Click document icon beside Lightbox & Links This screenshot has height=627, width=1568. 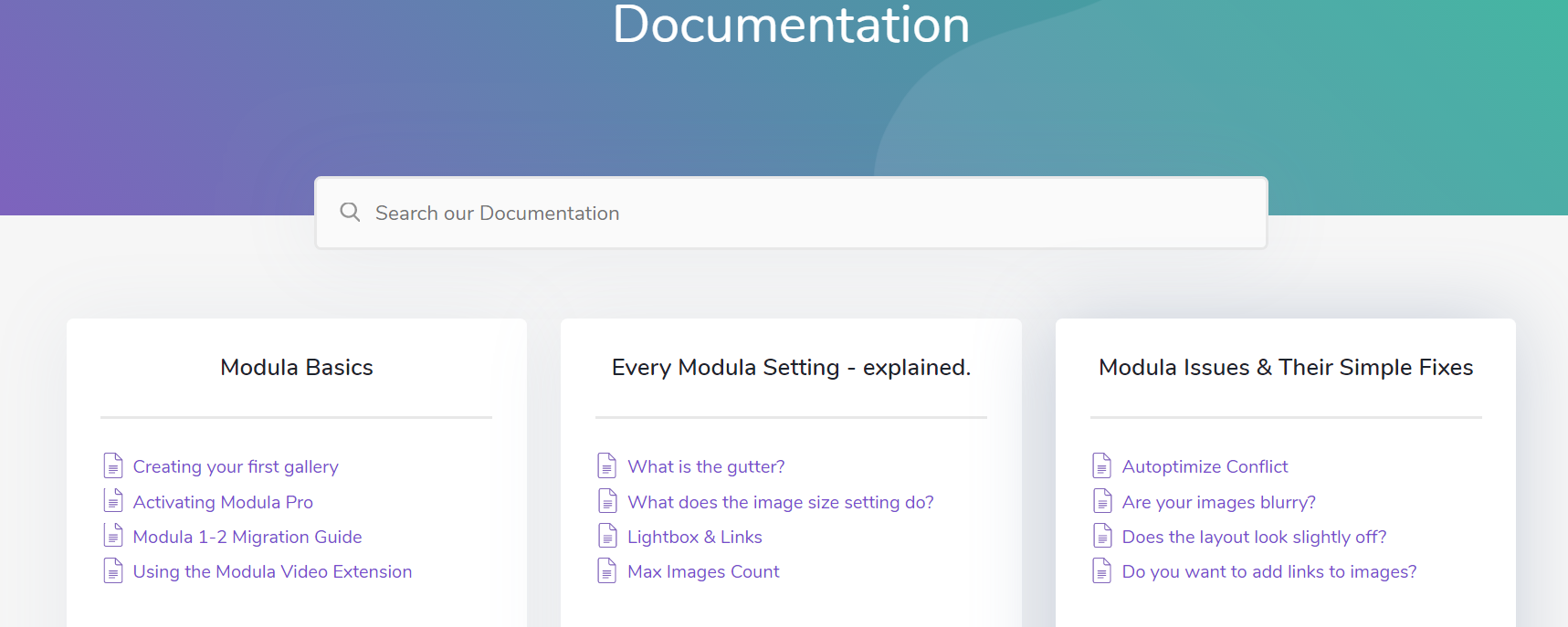(607, 535)
